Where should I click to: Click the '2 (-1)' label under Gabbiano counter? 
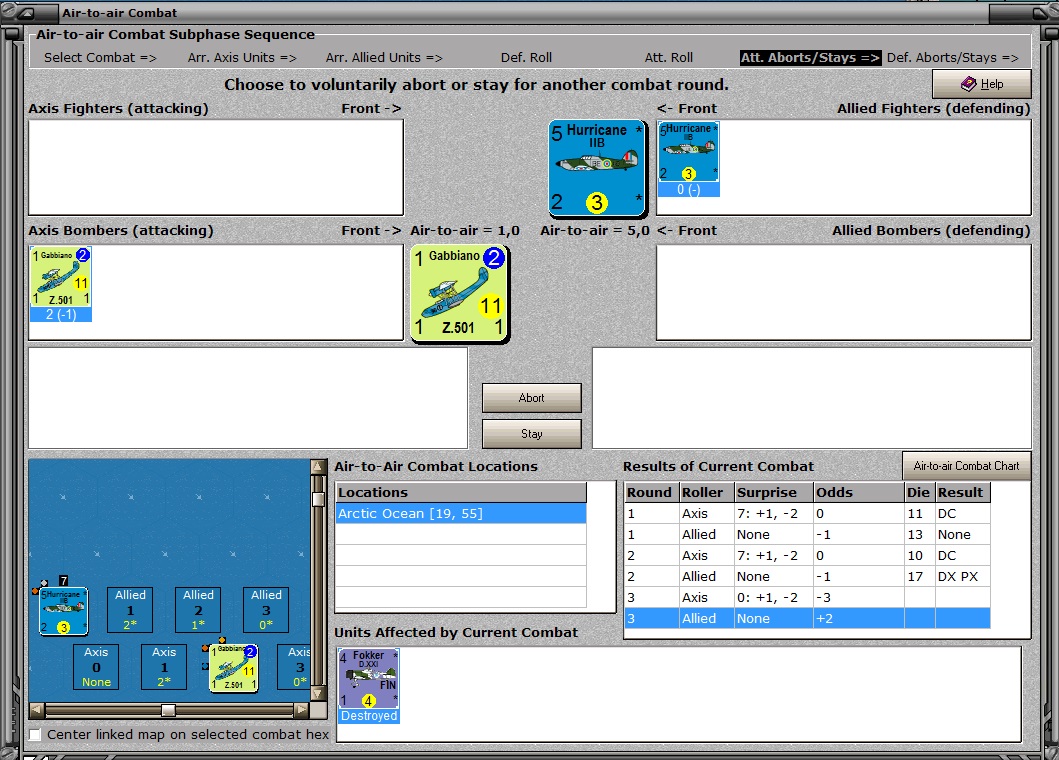point(61,314)
